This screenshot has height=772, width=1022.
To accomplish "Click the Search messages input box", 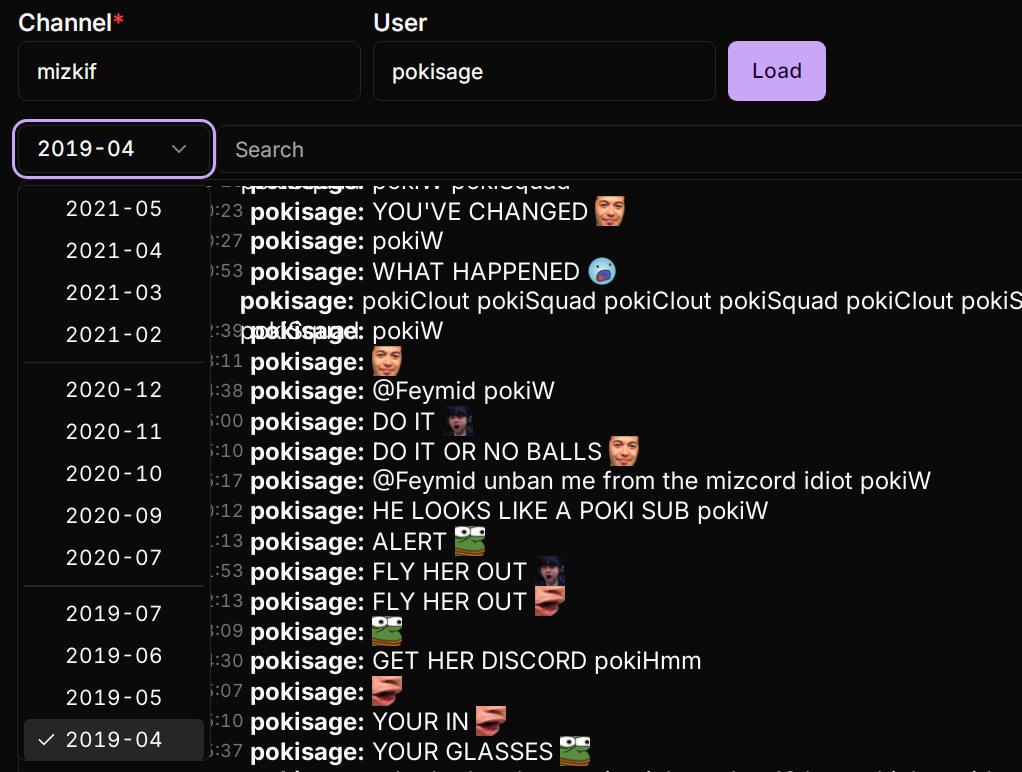I will pos(619,149).
